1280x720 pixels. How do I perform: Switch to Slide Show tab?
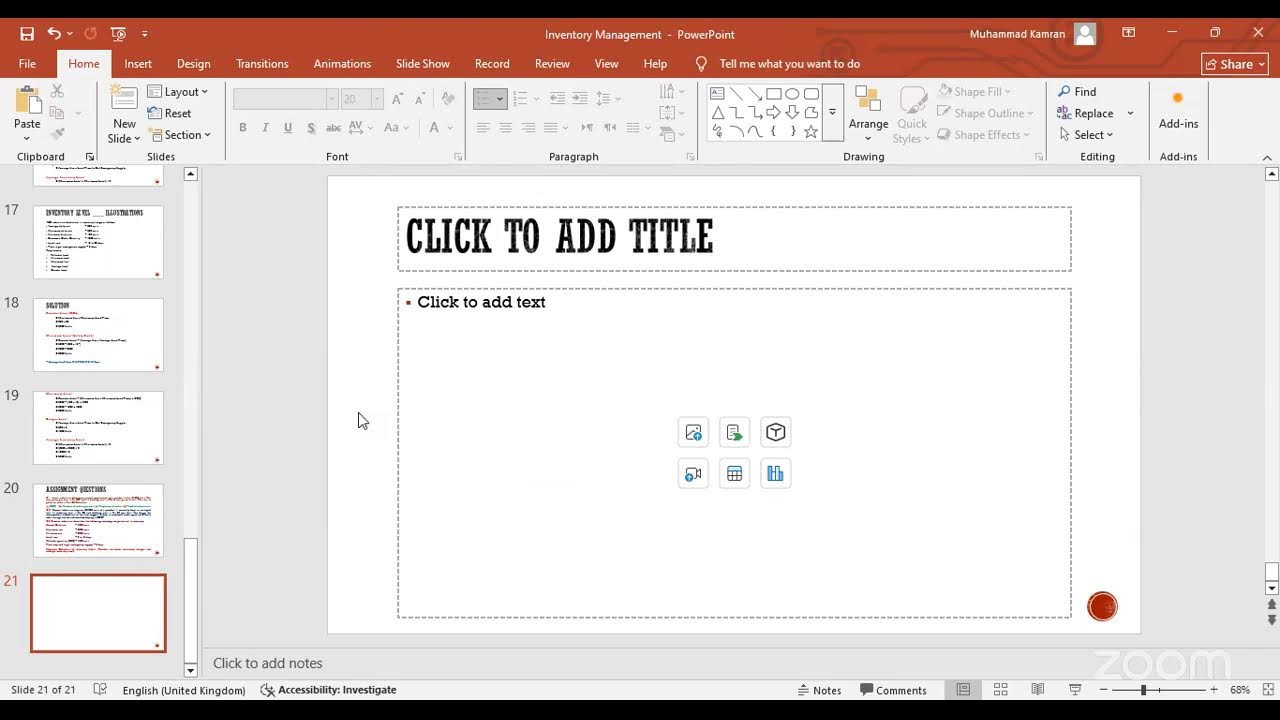[422, 64]
